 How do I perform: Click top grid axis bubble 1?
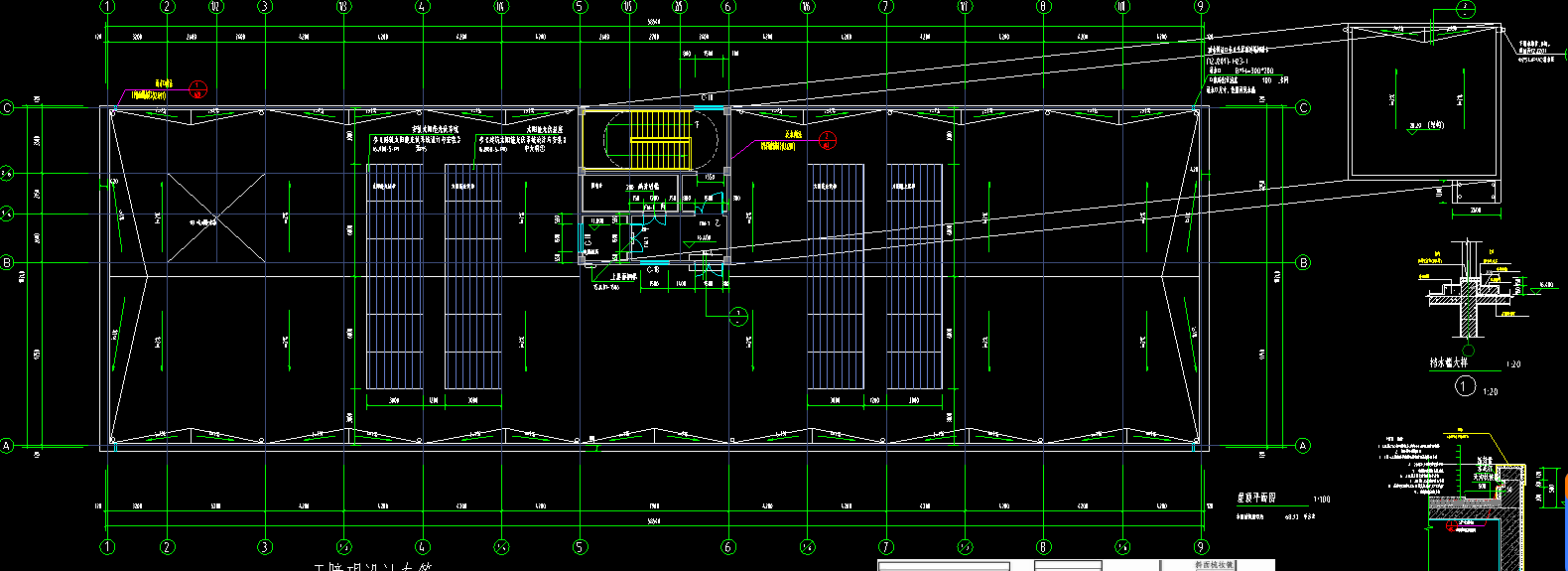[x=108, y=7]
